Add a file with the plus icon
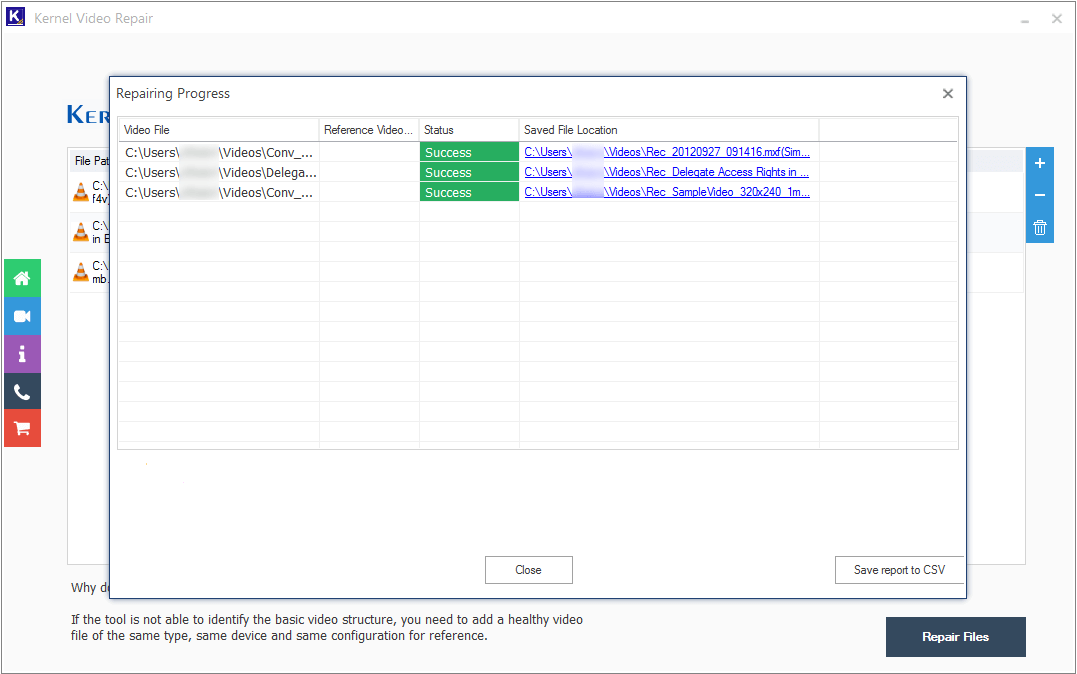The image size is (1077, 674). [1040, 164]
